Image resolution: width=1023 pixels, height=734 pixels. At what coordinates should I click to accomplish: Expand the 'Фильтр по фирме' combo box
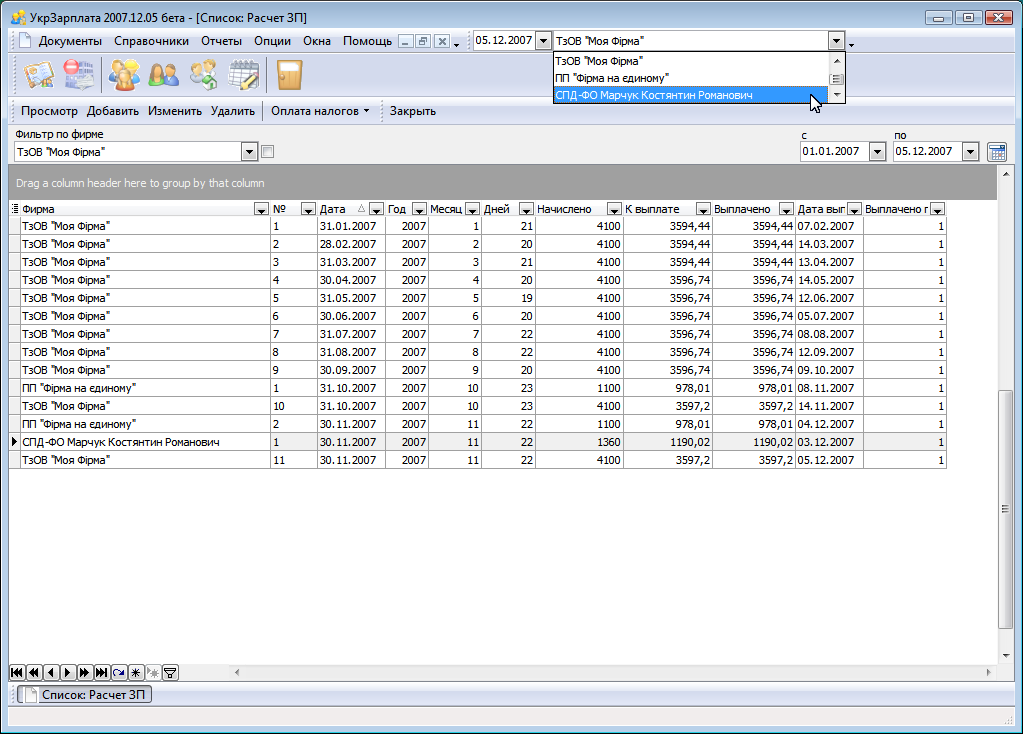250,152
